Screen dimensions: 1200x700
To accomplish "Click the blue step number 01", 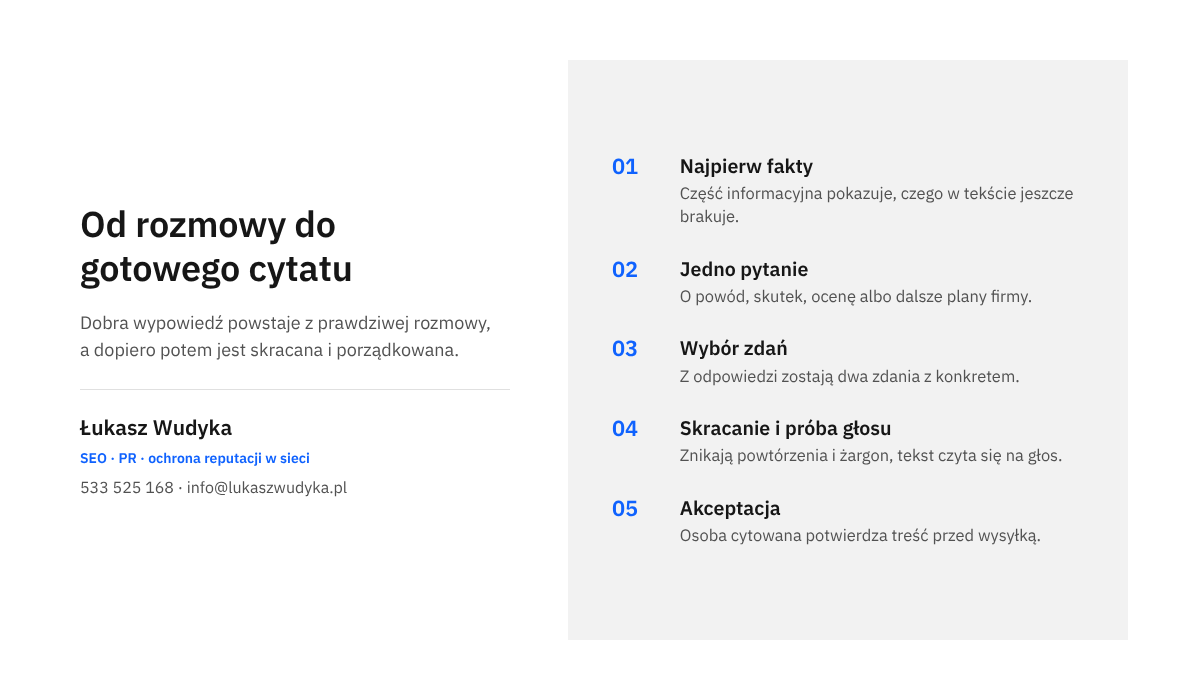I will pos(625,167).
